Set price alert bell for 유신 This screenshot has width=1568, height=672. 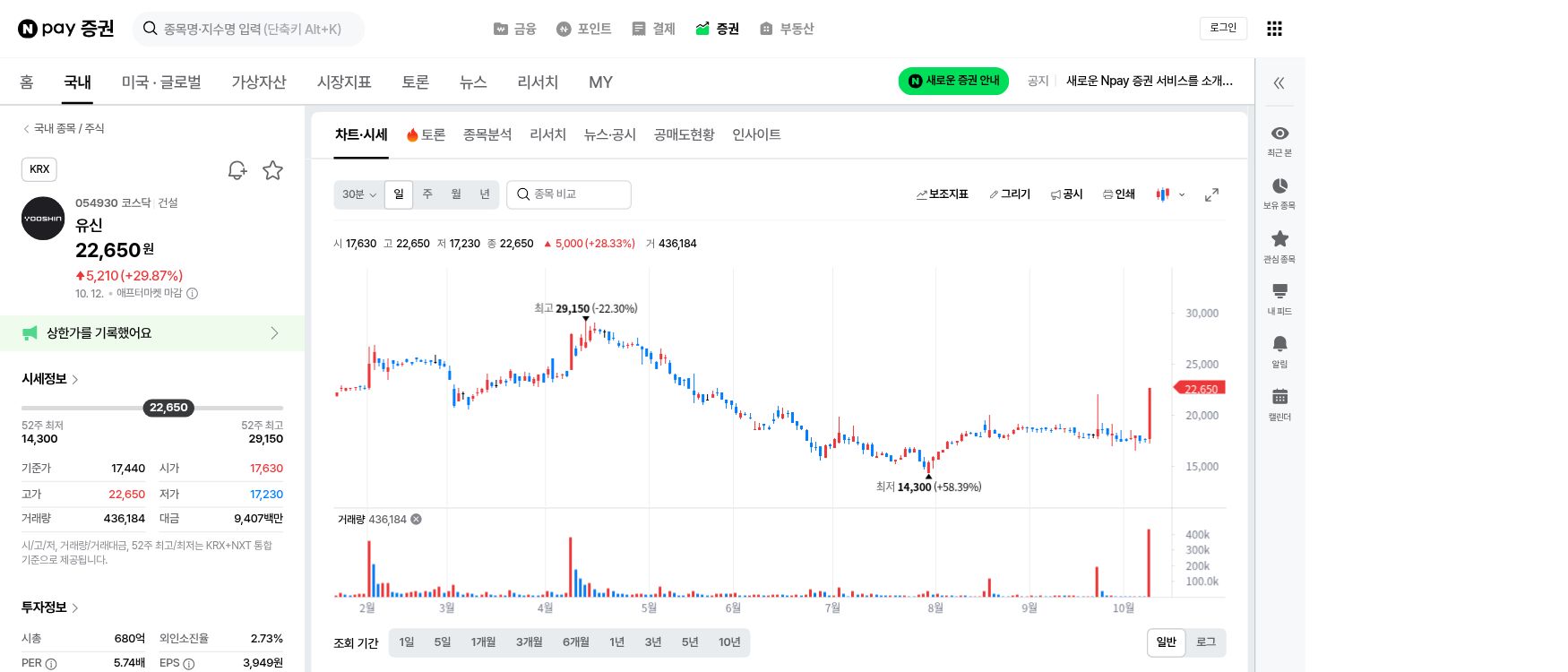click(237, 170)
